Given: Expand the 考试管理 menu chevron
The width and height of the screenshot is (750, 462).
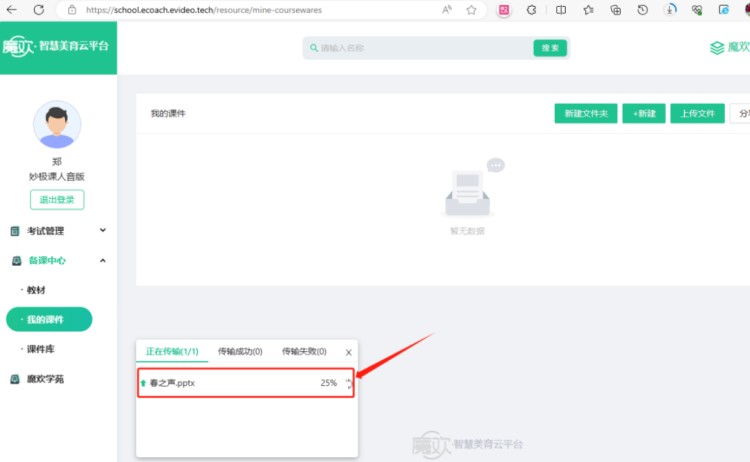Looking at the screenshot, I should click(x=103, y=231).
